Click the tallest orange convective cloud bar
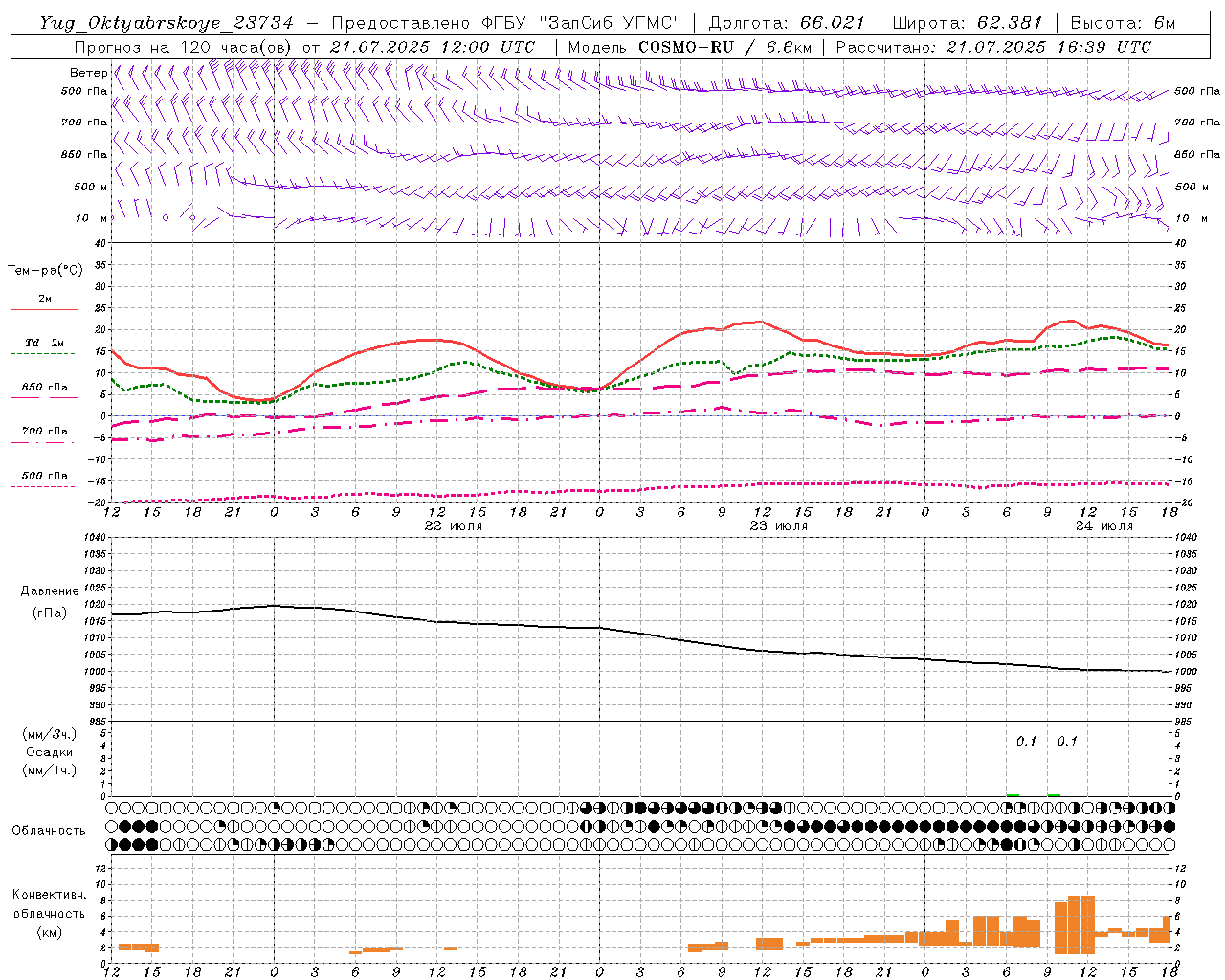Viewport: 1225px width, 980px height. tap(1080, 924)
